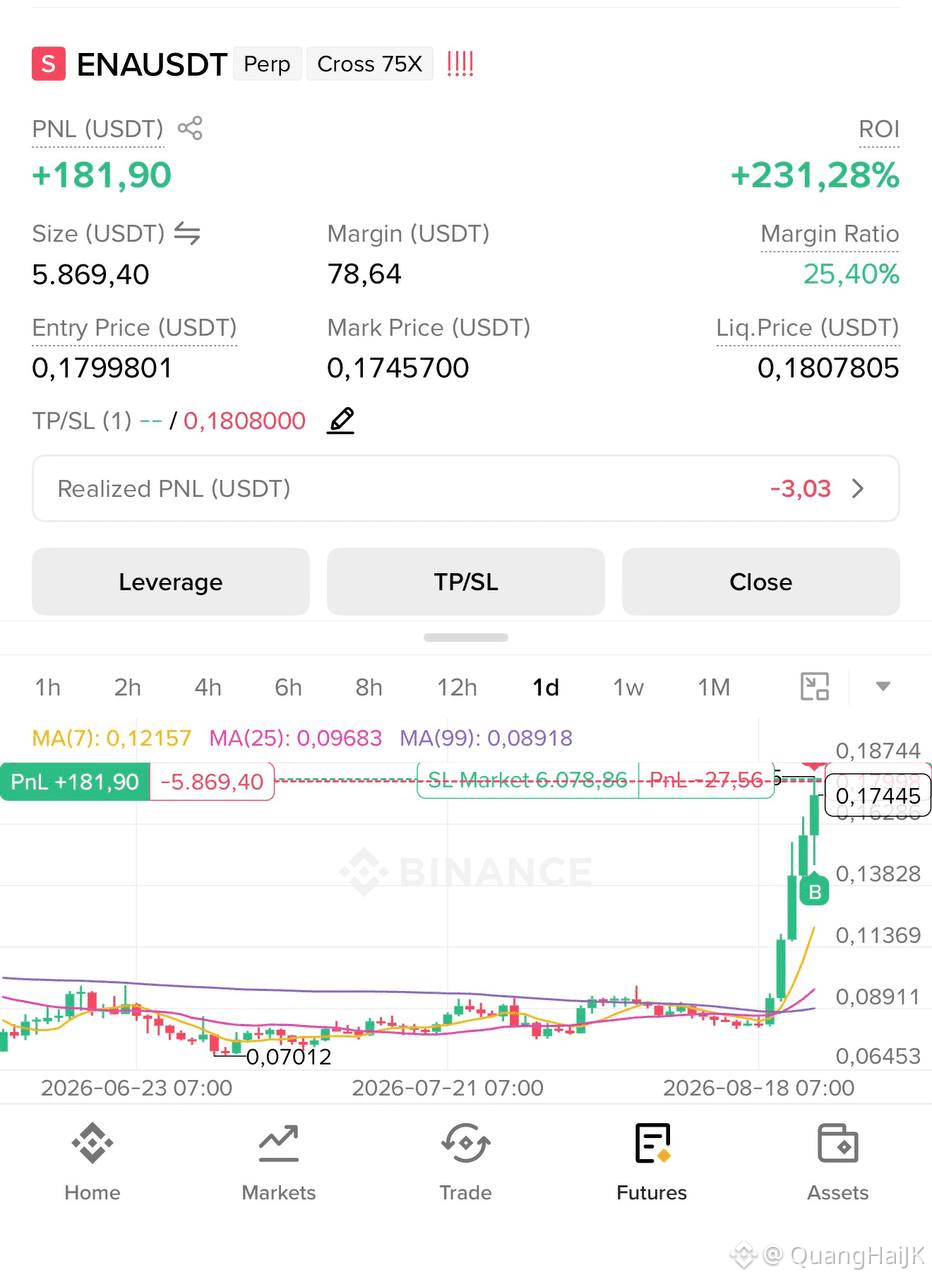932x1280 pixels.
Task: Edit TP/SL with pencil icon
Action: pyautogui.click(x=341, y=420)
